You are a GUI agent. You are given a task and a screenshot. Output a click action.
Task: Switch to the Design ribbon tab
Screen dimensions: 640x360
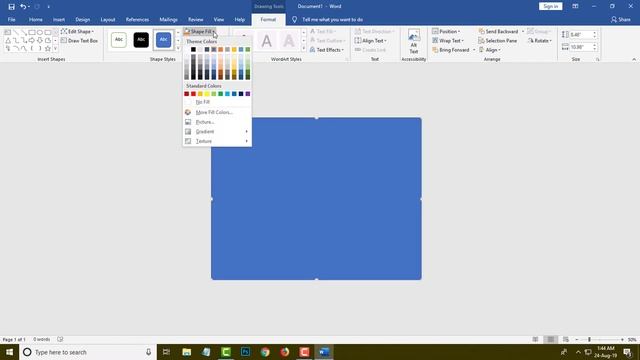(x=82, y=20)
